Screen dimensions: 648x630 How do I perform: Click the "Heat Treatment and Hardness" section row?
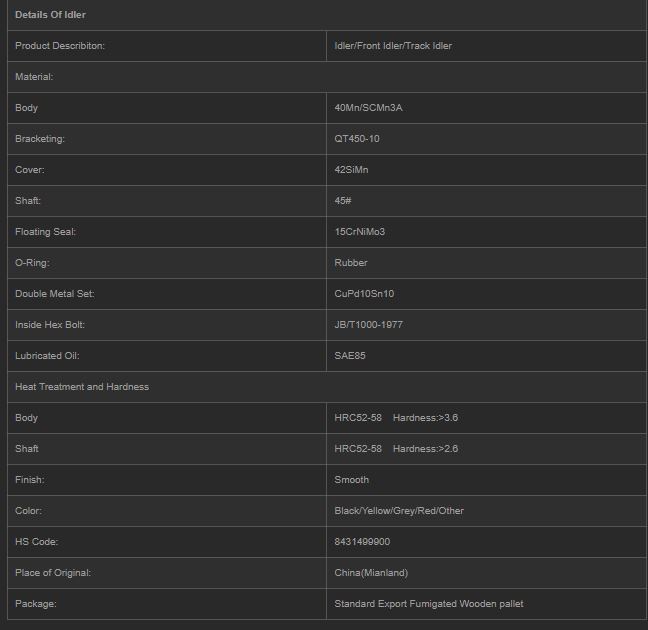point(82,387)
